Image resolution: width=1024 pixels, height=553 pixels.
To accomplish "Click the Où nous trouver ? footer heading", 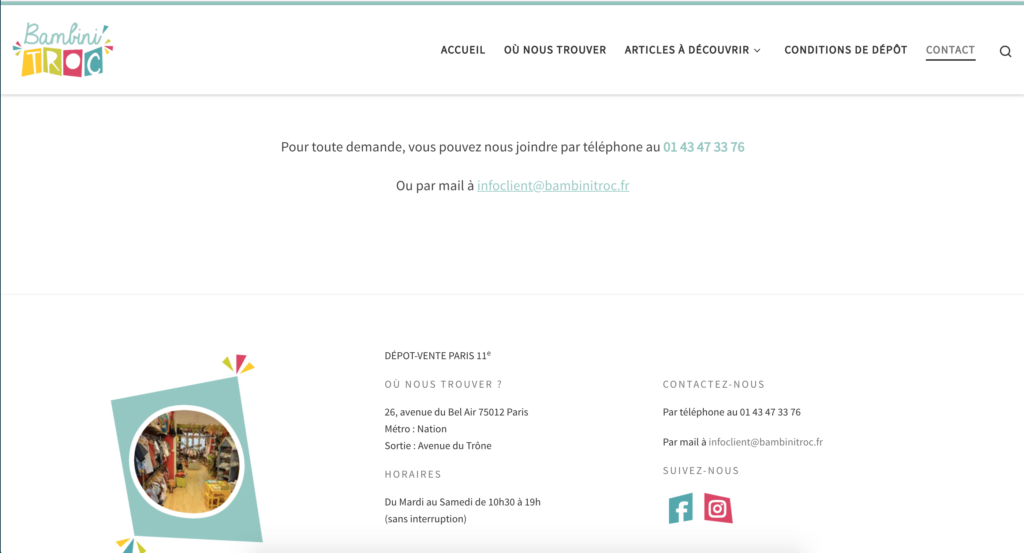I will 443,384.
